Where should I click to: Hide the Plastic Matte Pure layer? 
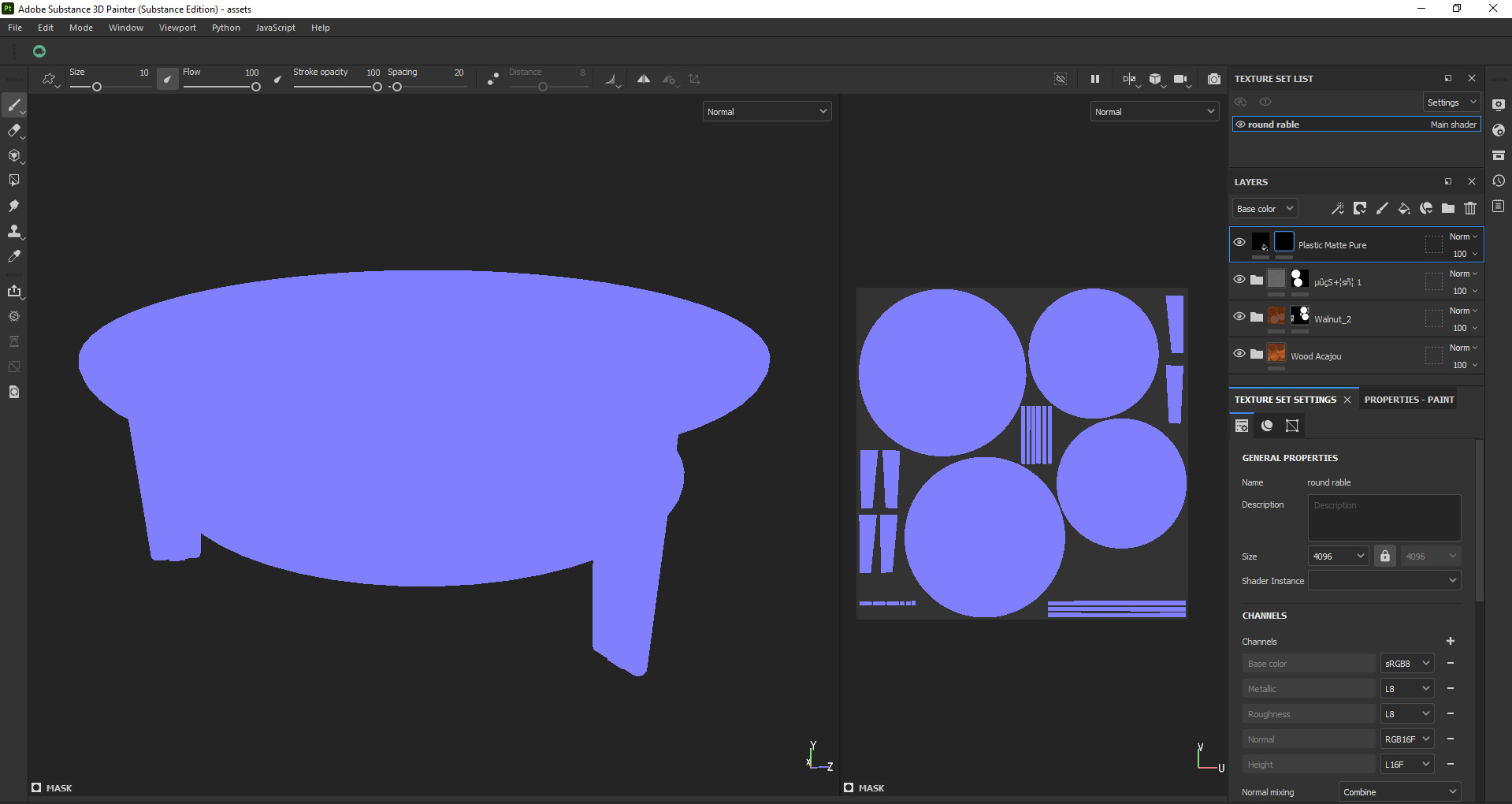coord(1239,243)
